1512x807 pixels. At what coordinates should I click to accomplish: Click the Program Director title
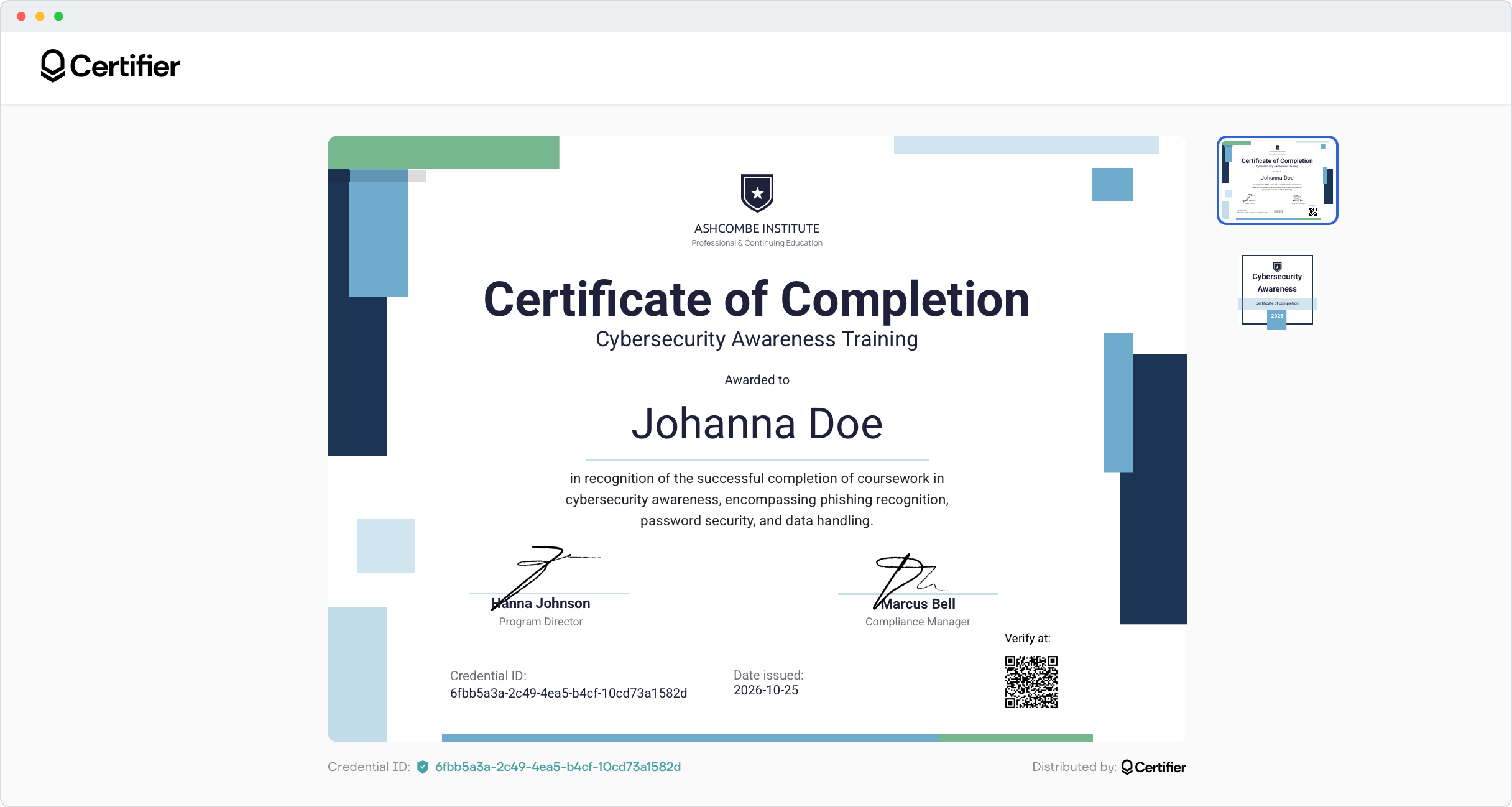541,622
